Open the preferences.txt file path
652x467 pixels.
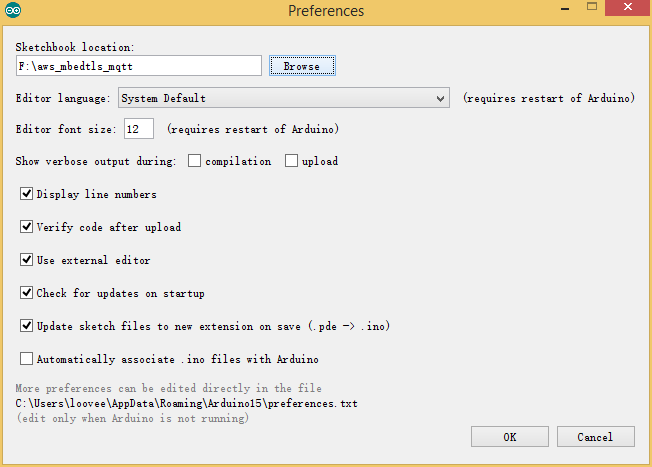pos(187,403)
